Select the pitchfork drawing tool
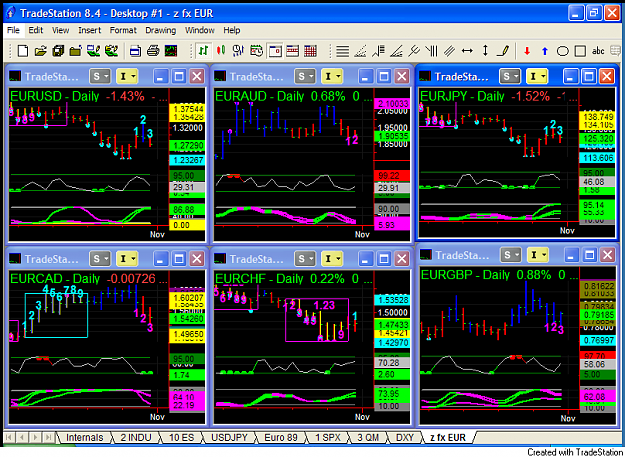The width and height of the screenshot is (625, 457). tap(414, 51)
